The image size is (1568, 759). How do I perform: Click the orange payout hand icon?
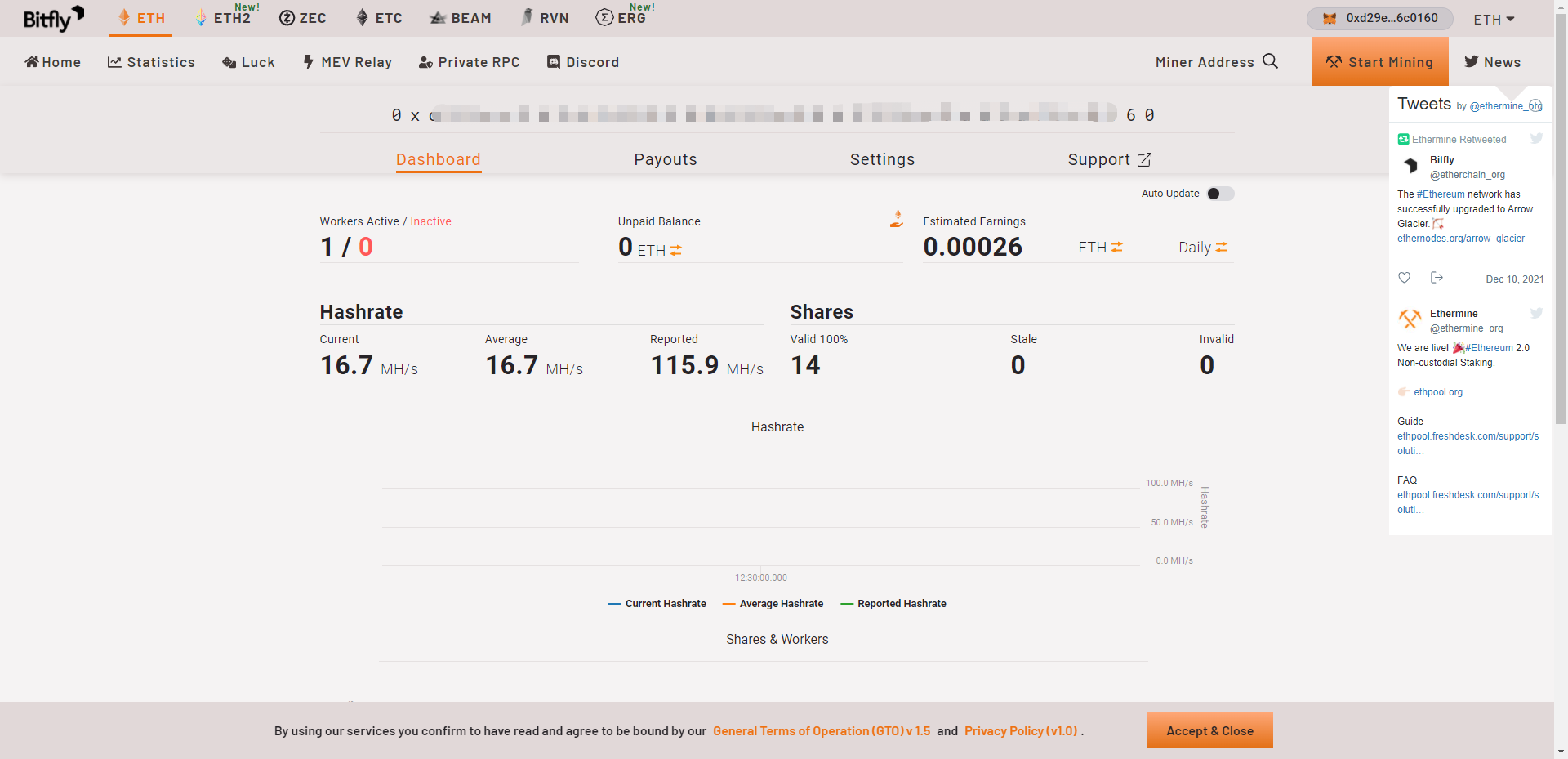point(897,218)
